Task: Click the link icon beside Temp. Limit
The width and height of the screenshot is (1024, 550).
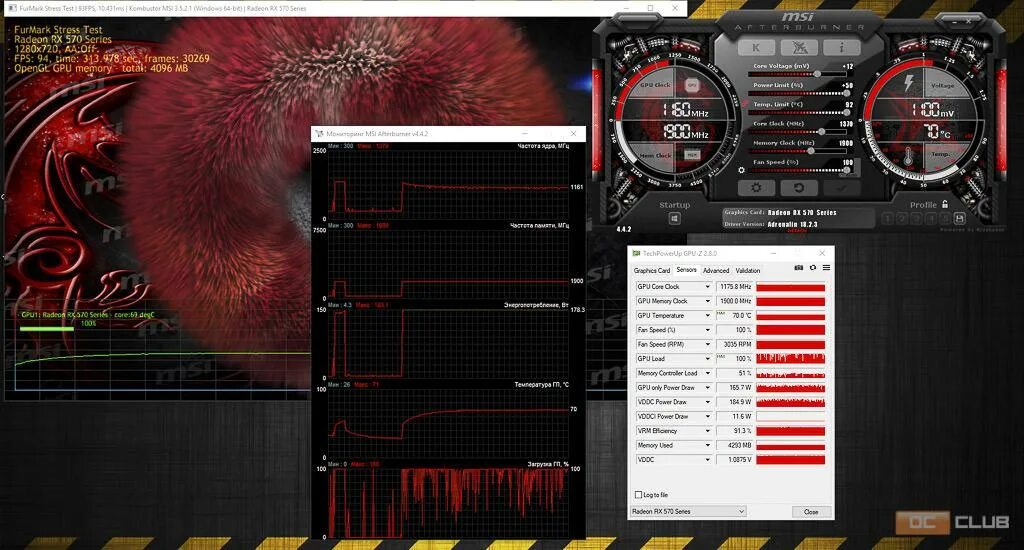Action: coord(744,104)
